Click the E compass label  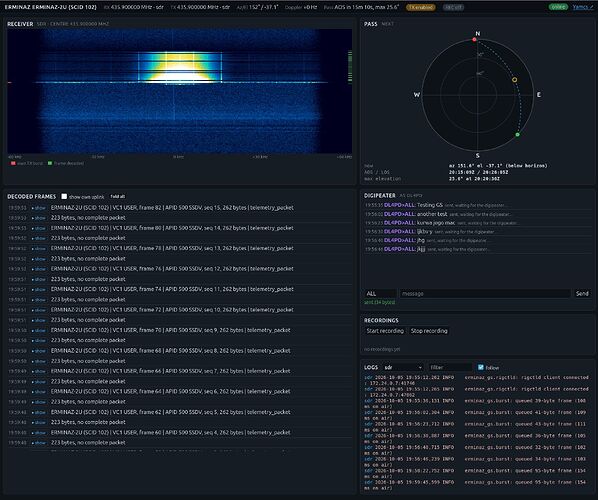click(x=539, y=95)
